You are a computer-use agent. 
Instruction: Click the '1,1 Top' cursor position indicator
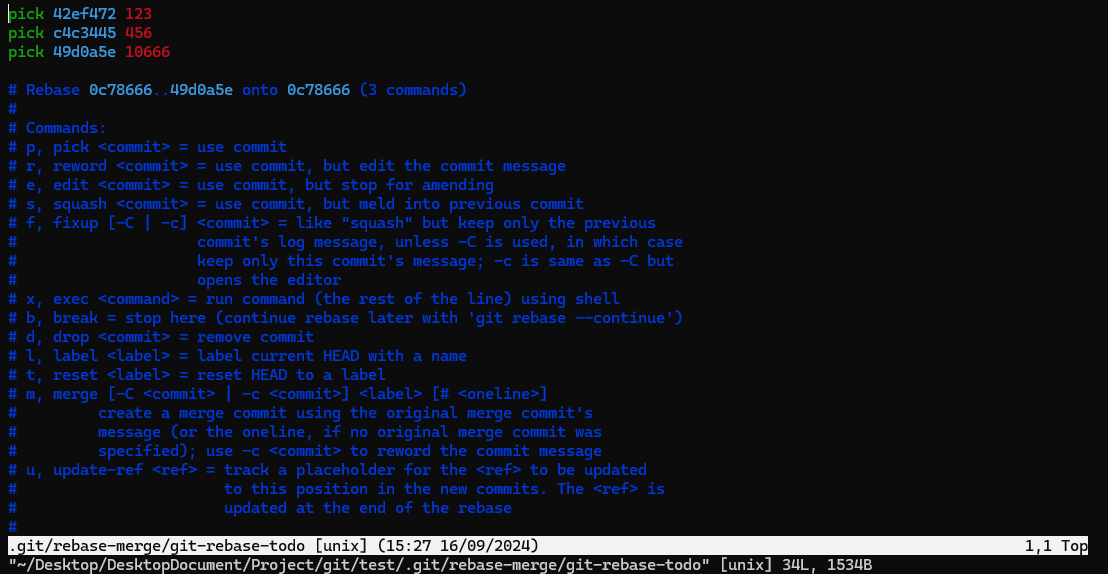pyautogui.click(x=1056, y=546)
